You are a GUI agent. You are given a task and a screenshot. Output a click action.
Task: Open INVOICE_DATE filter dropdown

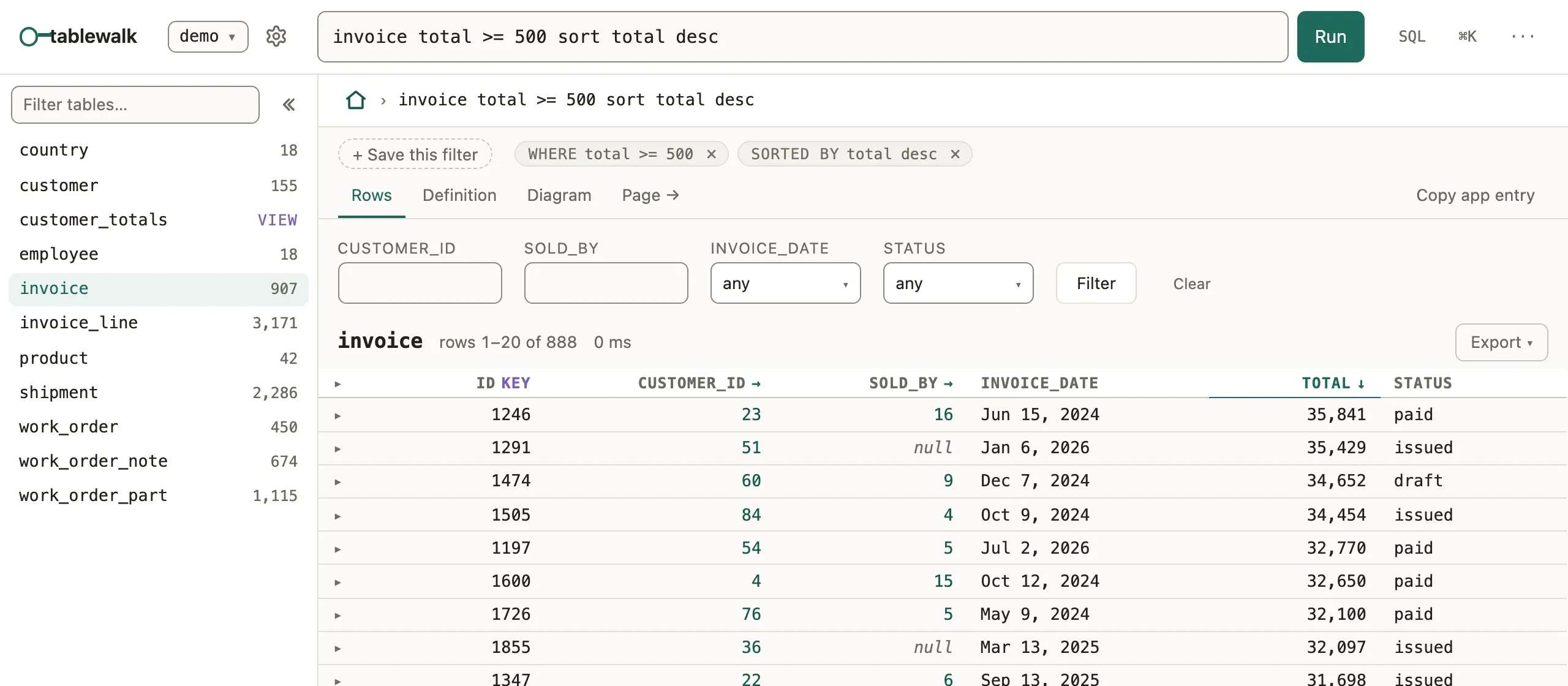click(785, 283)
